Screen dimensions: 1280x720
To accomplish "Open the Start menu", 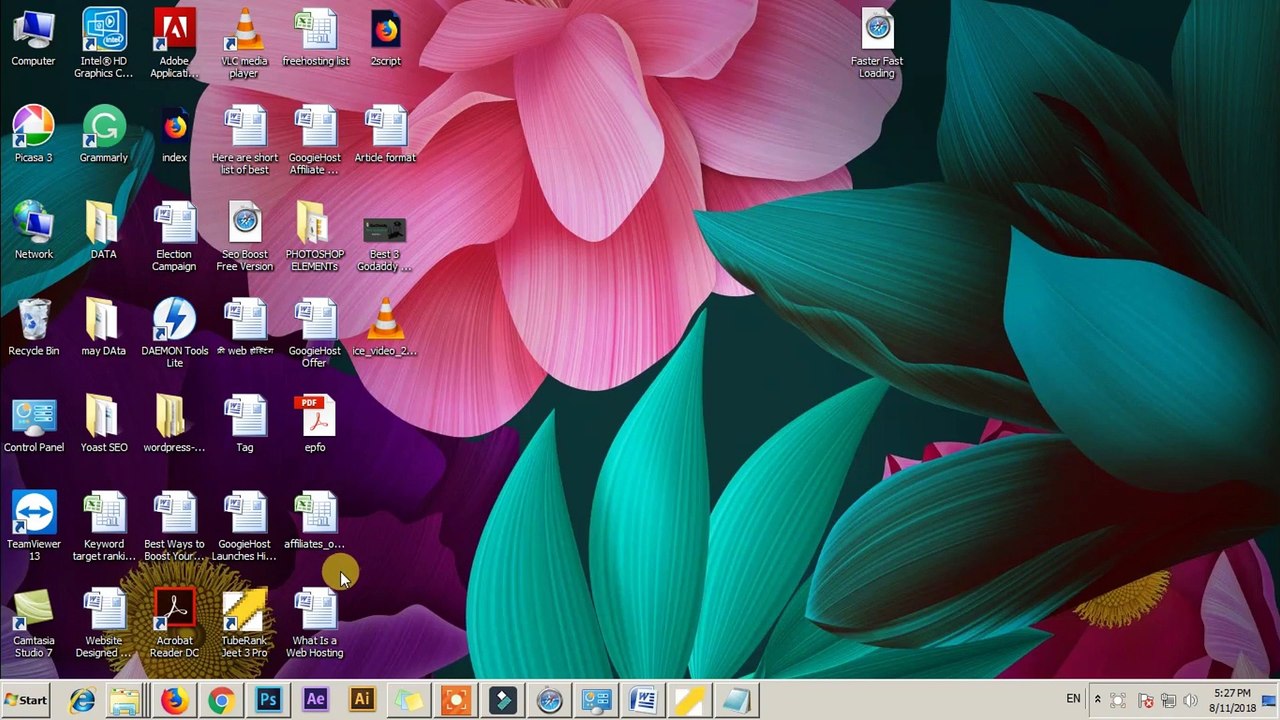I will tap(26, 700).
